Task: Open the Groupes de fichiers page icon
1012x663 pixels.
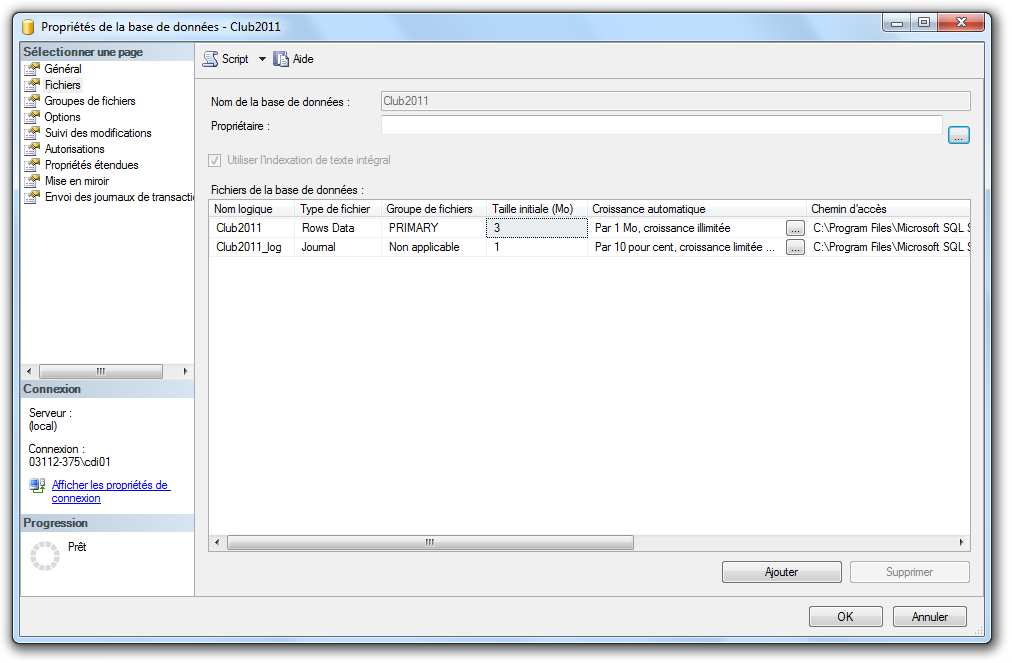Action: (x=31, y=101)
